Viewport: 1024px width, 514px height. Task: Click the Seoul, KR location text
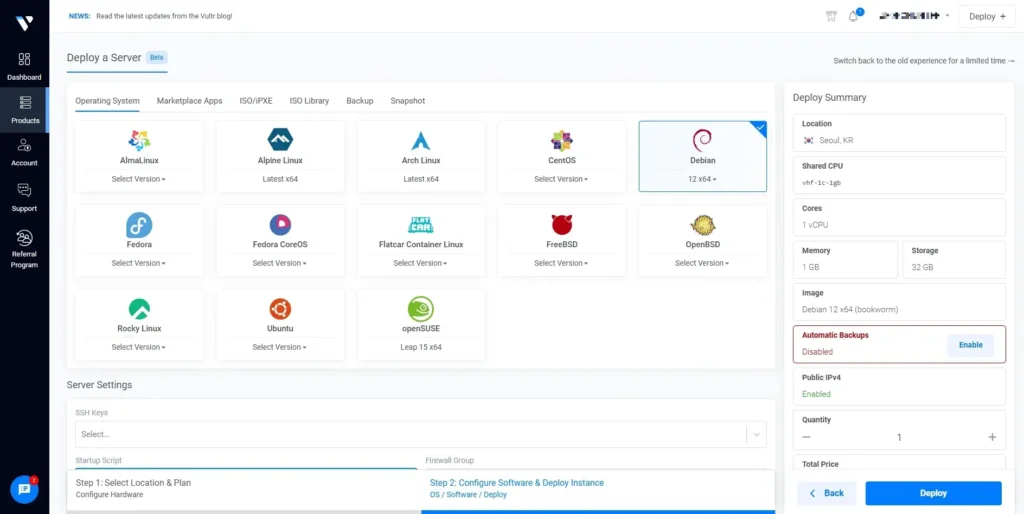point(837,140)
